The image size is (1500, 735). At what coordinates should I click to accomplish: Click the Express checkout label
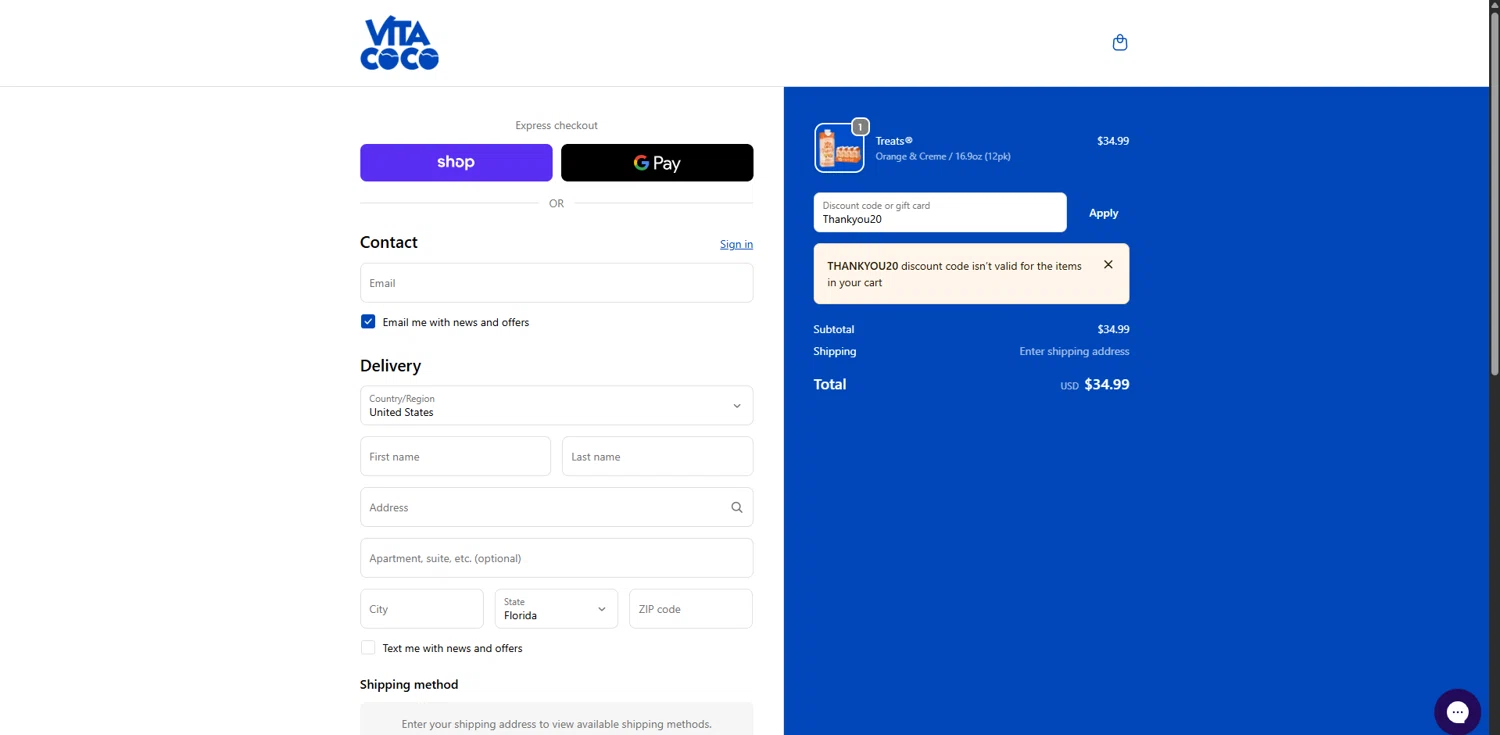(x=556, y=125)
